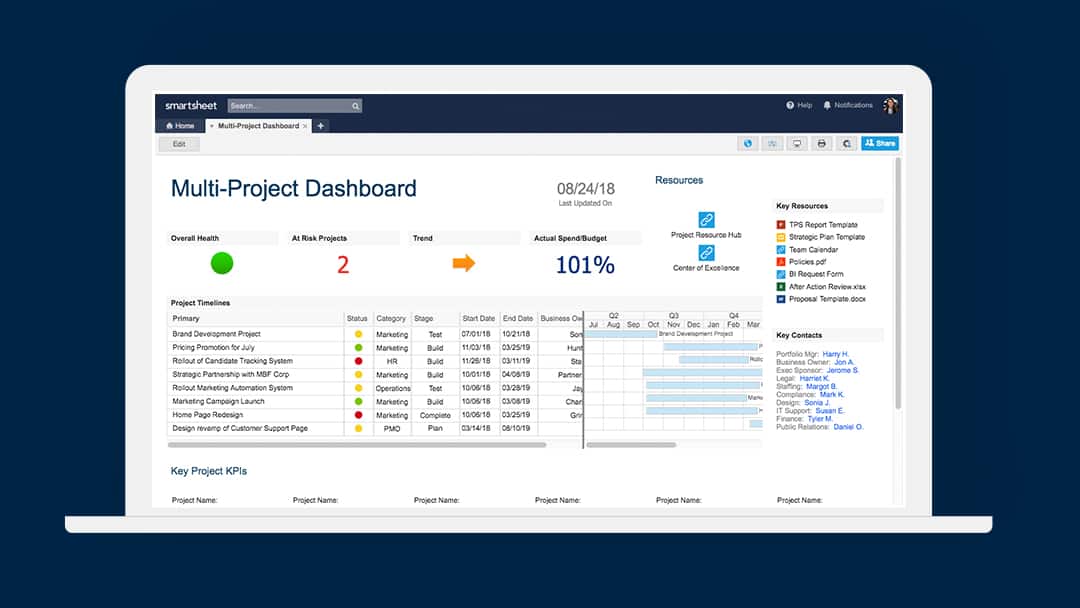Open contact Sonia J.
The height and width of the screenshot is (608, 1080).
[x=817, y=403]
